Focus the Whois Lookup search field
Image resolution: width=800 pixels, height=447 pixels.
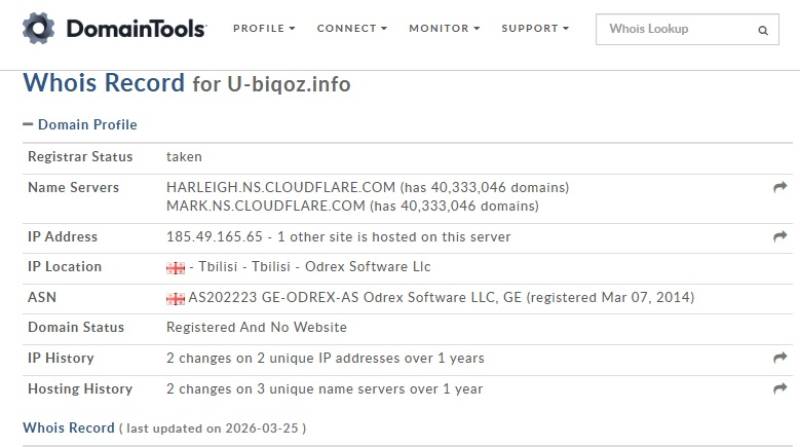tap(687, 29)
